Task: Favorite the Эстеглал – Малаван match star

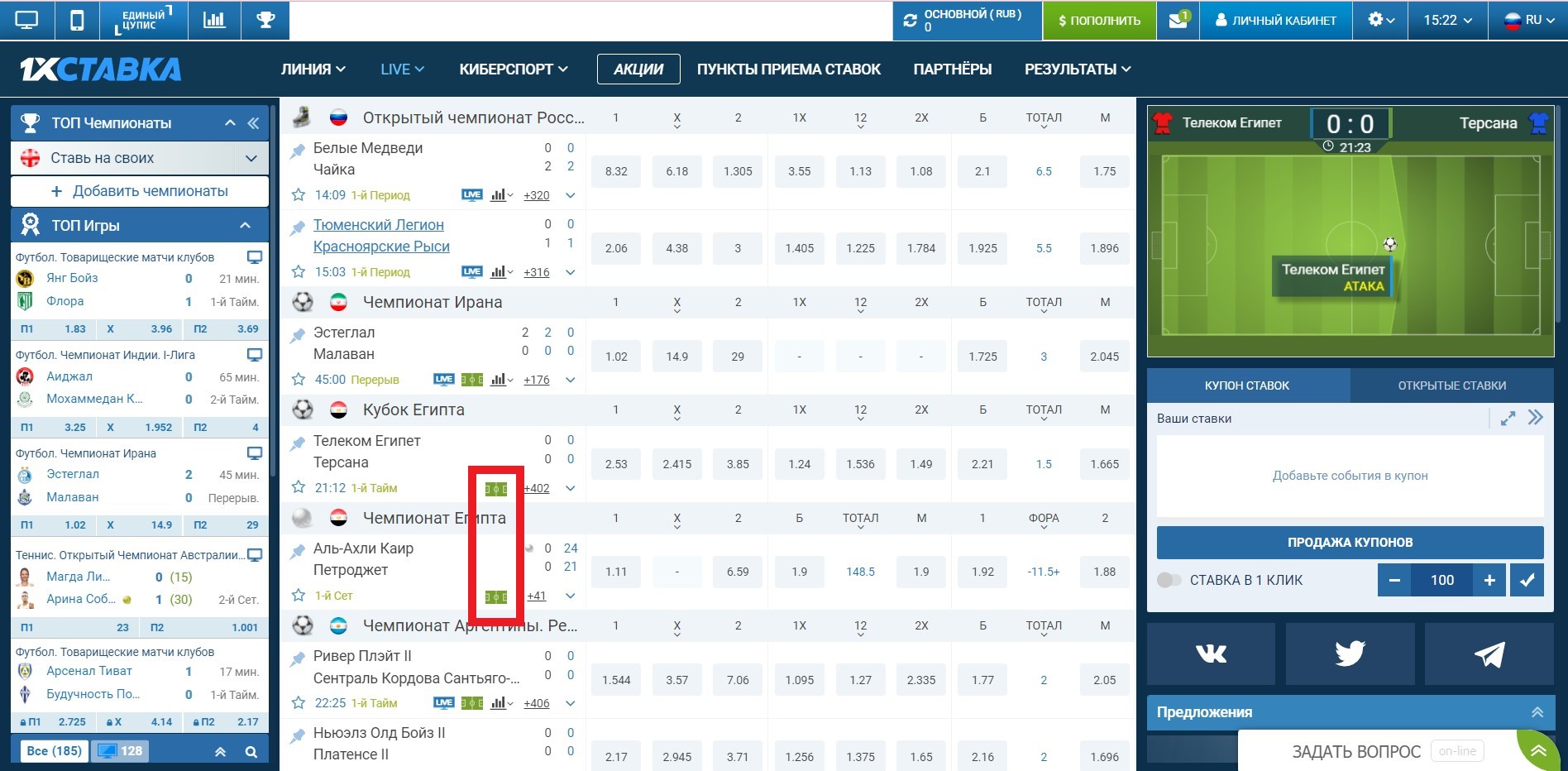Action: (299, 380)
